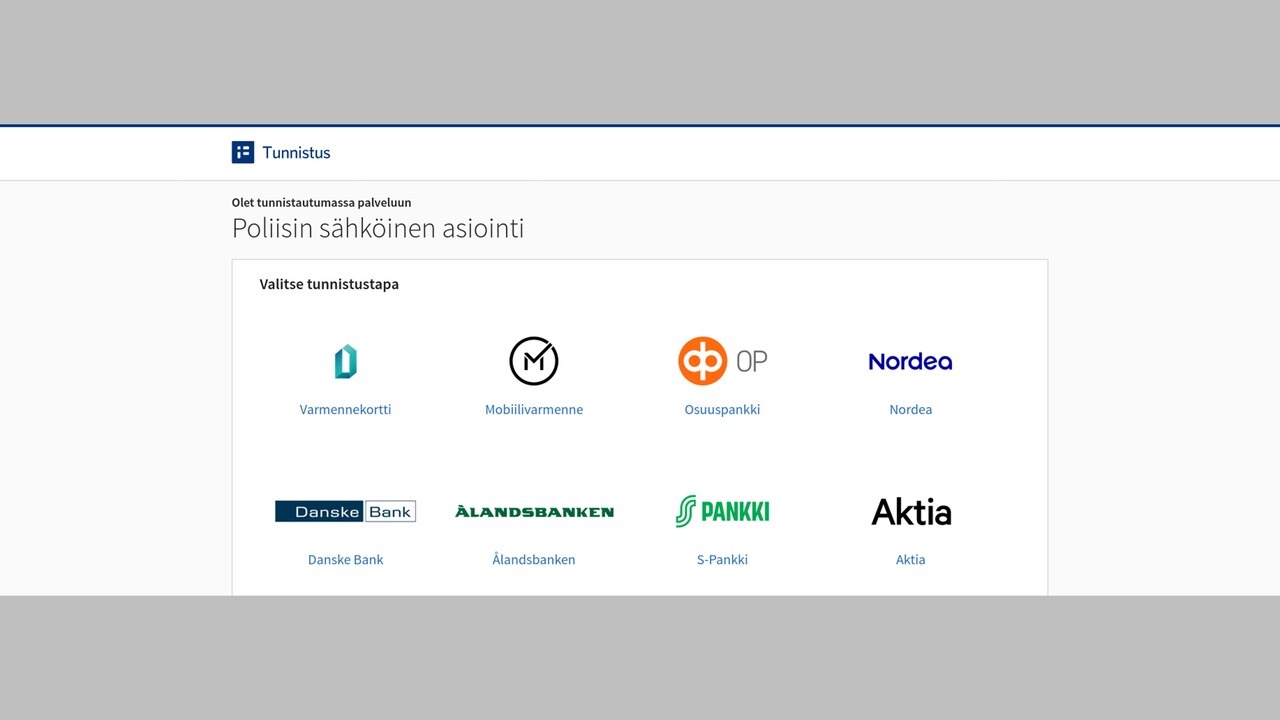Follow the Osuuspankki text link

[x=722, y=409]
